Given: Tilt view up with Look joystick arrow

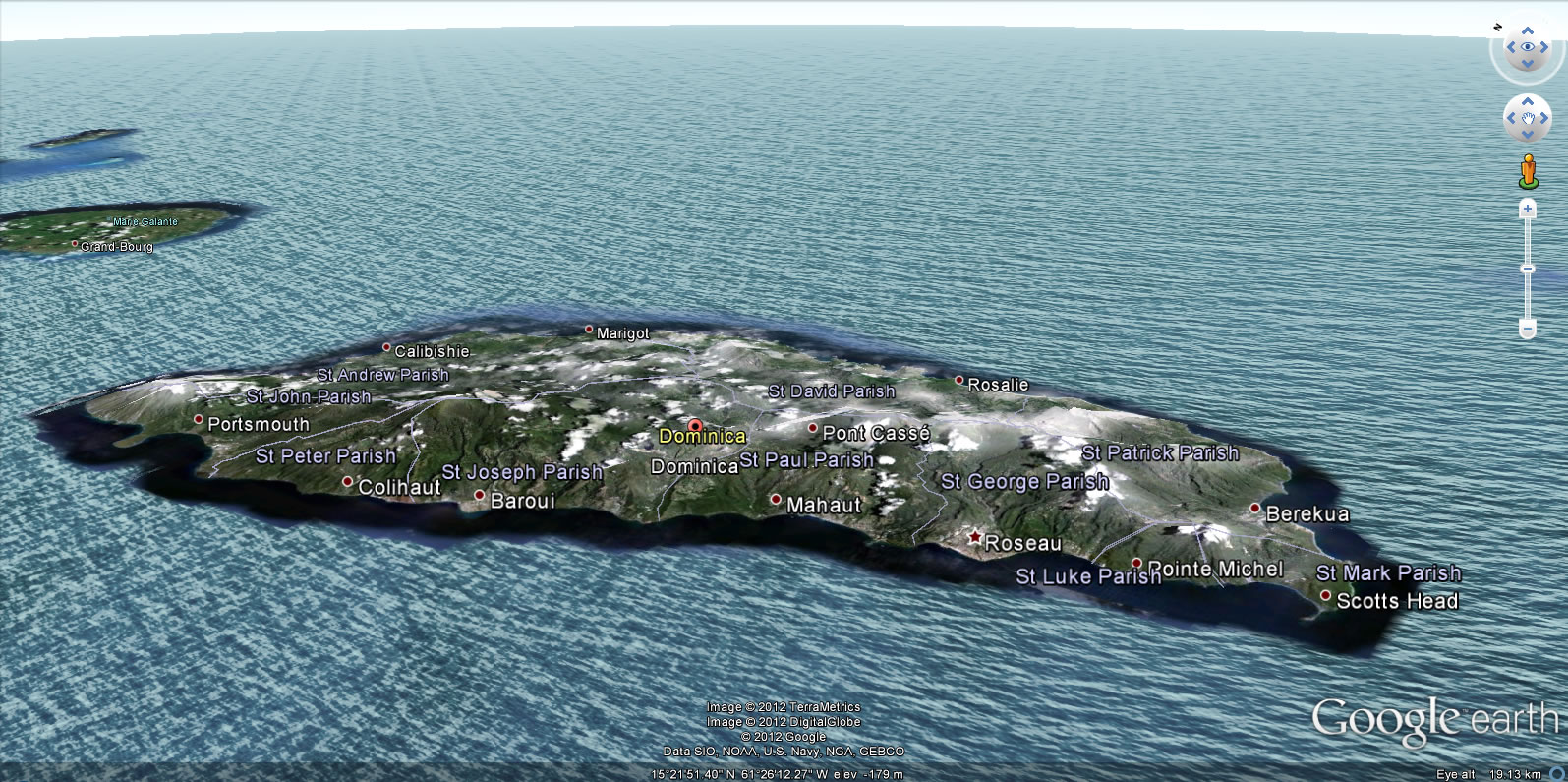Looking at the screenshot, I should click(1527, 31).
